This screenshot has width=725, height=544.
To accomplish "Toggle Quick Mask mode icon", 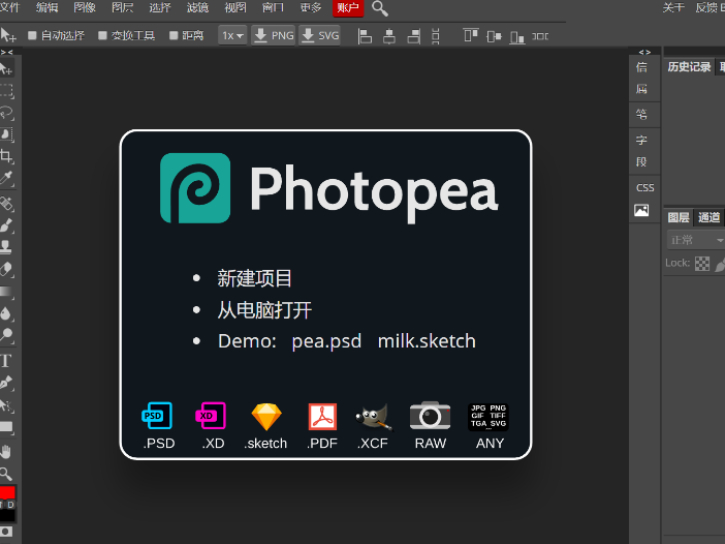I will 6,531.
